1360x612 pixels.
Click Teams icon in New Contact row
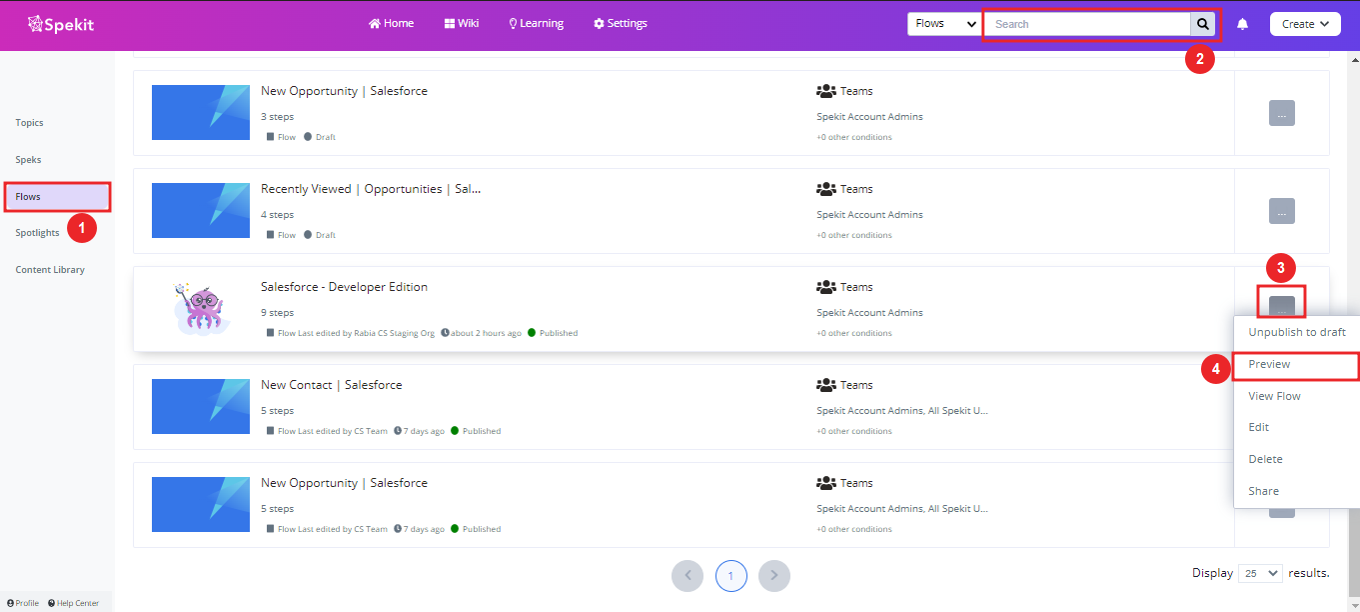tap(826, 385)
